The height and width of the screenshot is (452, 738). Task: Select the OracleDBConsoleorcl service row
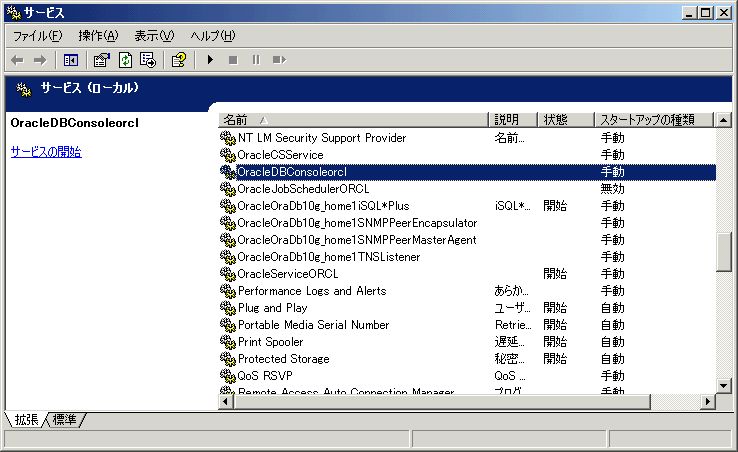click(x=467, y=172)
